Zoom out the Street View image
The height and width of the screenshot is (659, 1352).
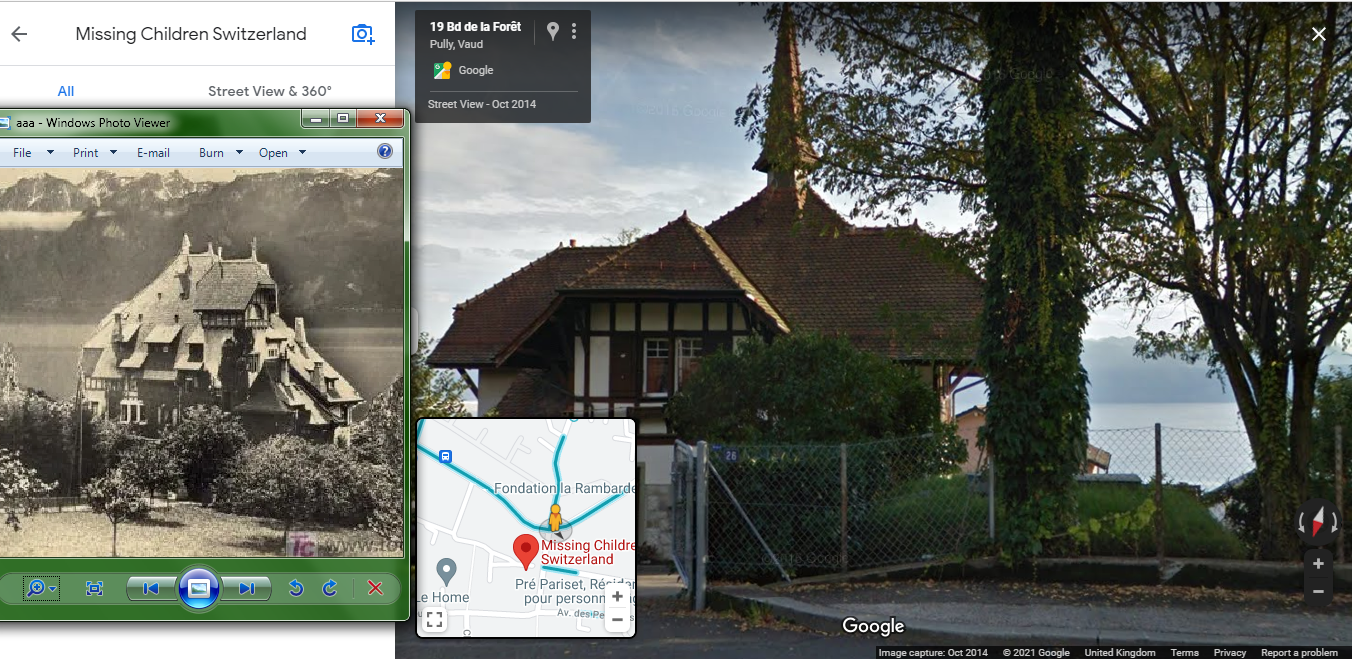1318,591
